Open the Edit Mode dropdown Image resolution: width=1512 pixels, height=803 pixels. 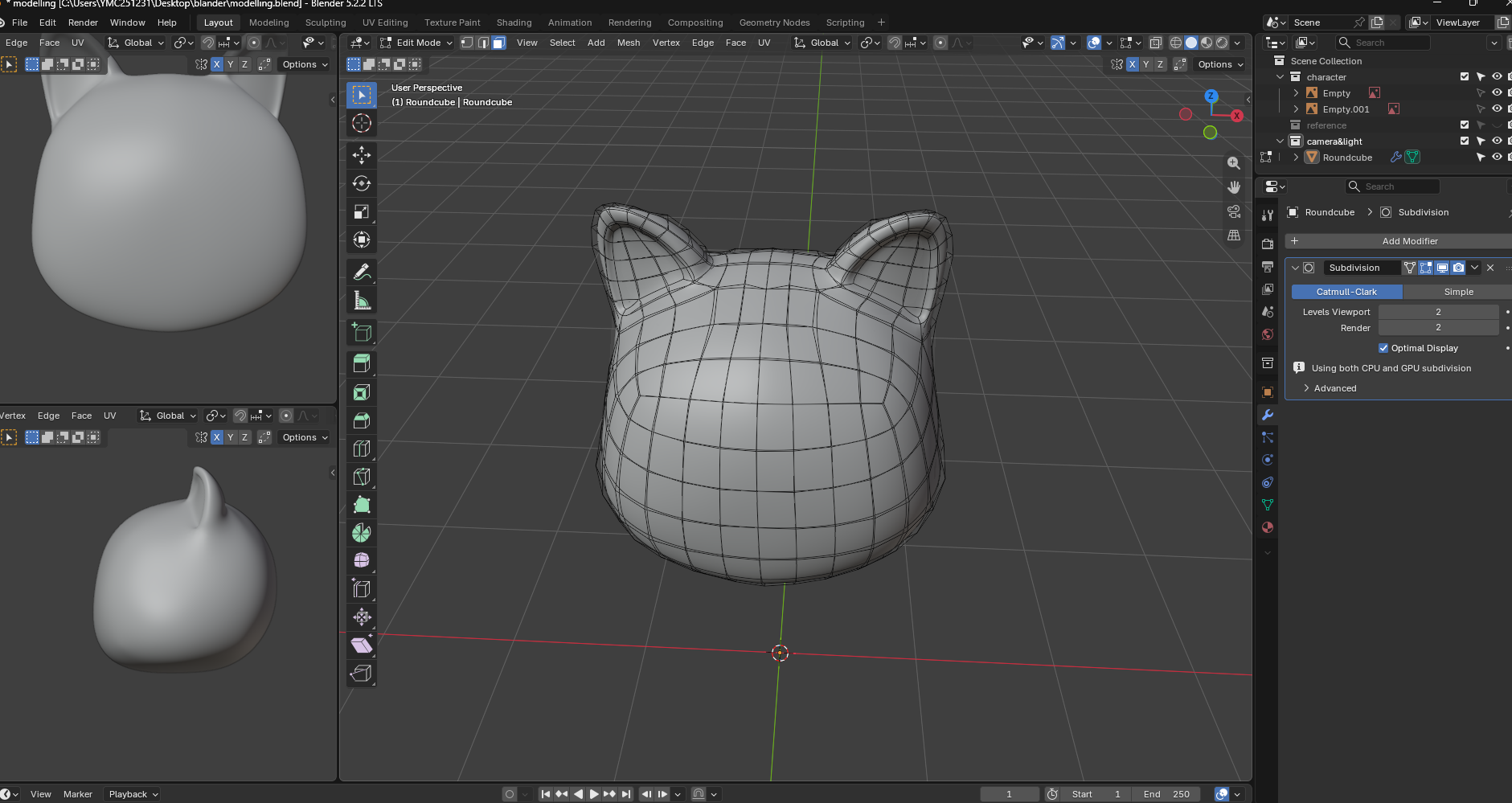[416, 43]
